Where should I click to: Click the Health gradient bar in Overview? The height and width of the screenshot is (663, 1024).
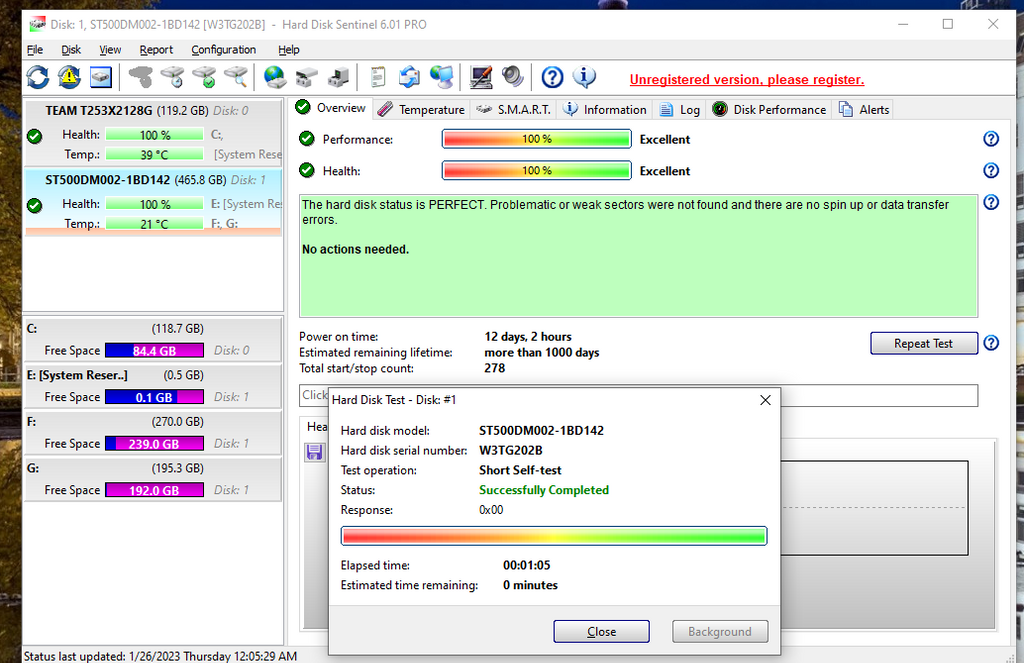click(536, 171)
